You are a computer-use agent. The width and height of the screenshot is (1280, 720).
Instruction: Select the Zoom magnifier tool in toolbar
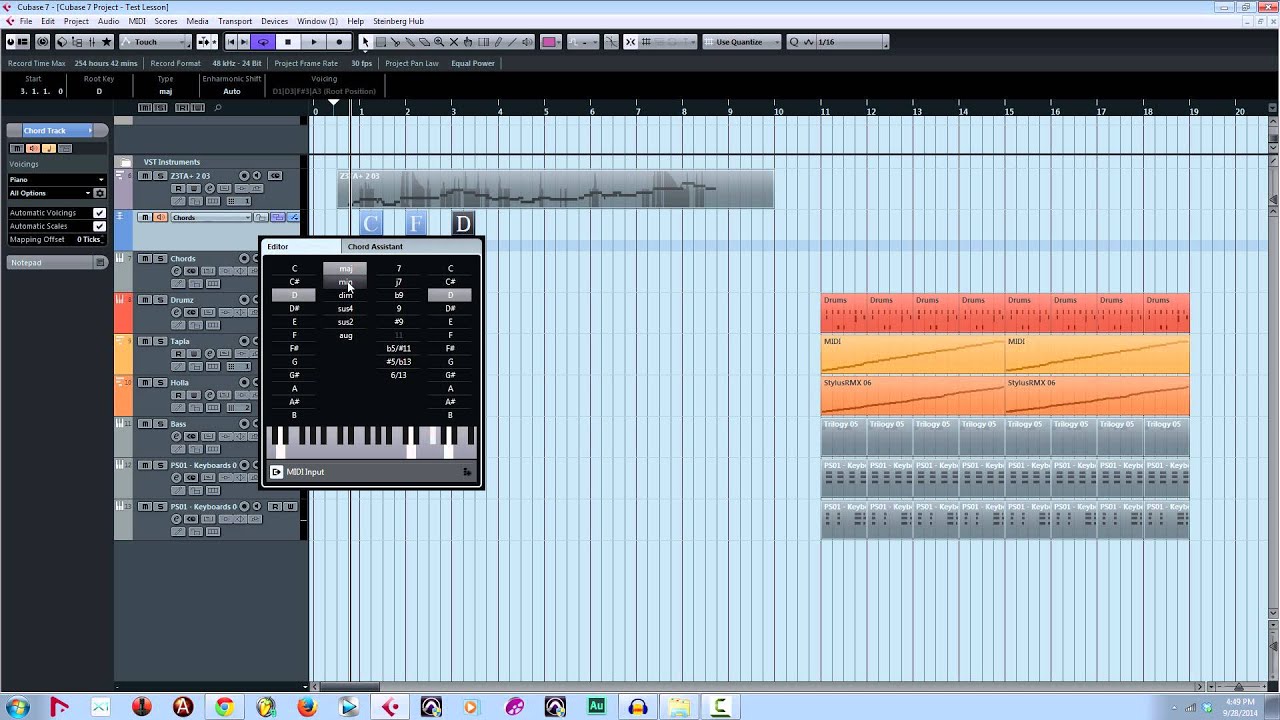(x=440, y=42)
